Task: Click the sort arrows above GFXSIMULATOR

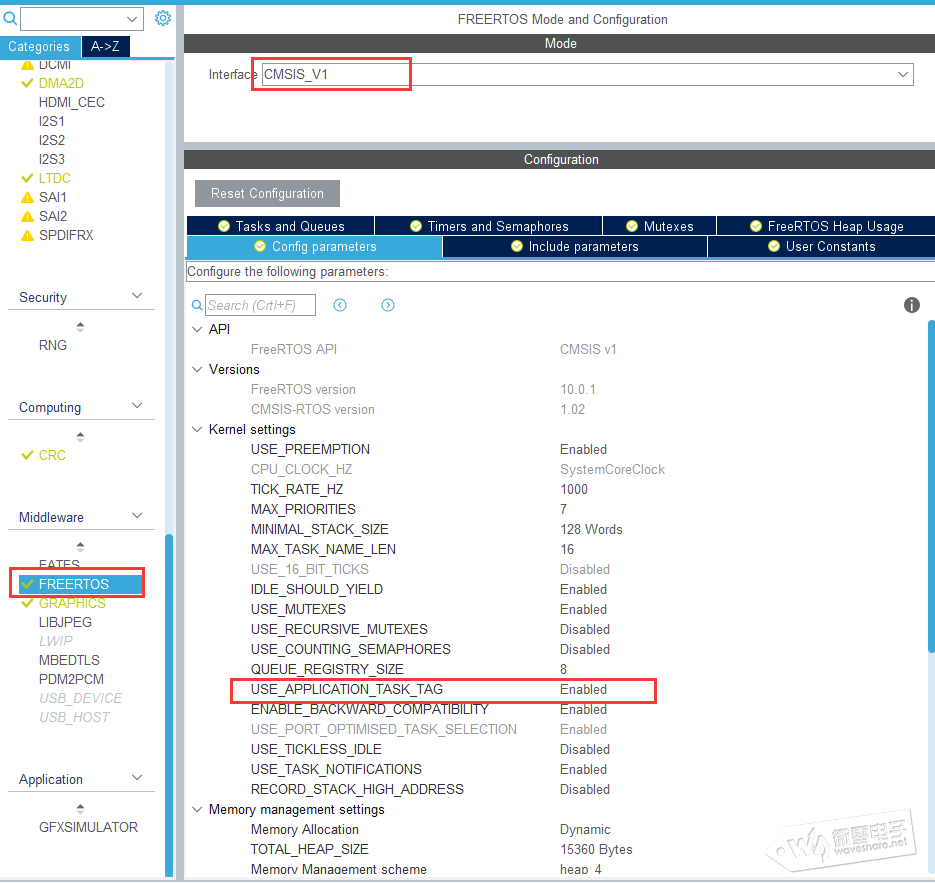Action: click(80, 809)
